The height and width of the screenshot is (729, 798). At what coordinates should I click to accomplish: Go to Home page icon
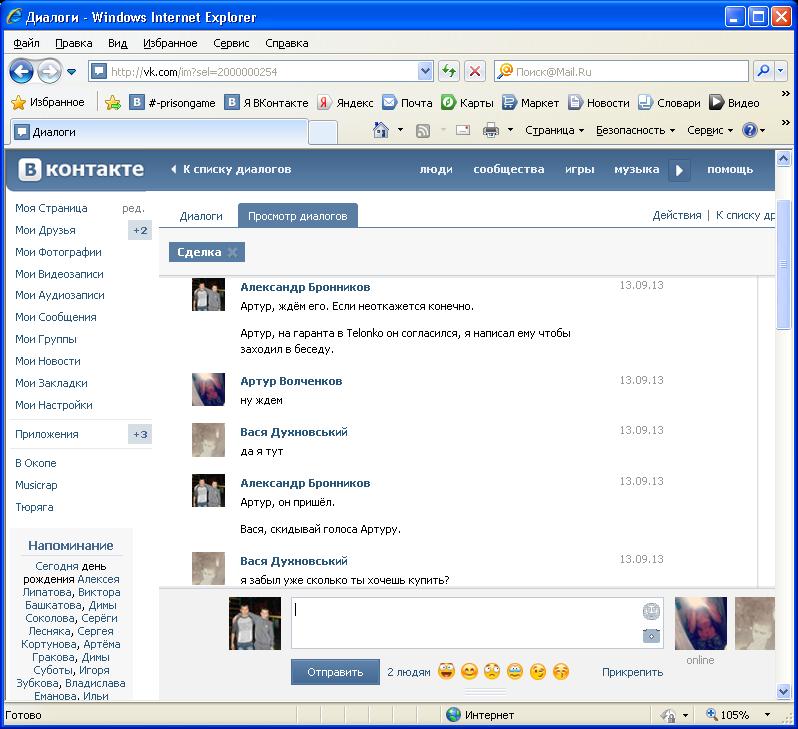(380, 130)
